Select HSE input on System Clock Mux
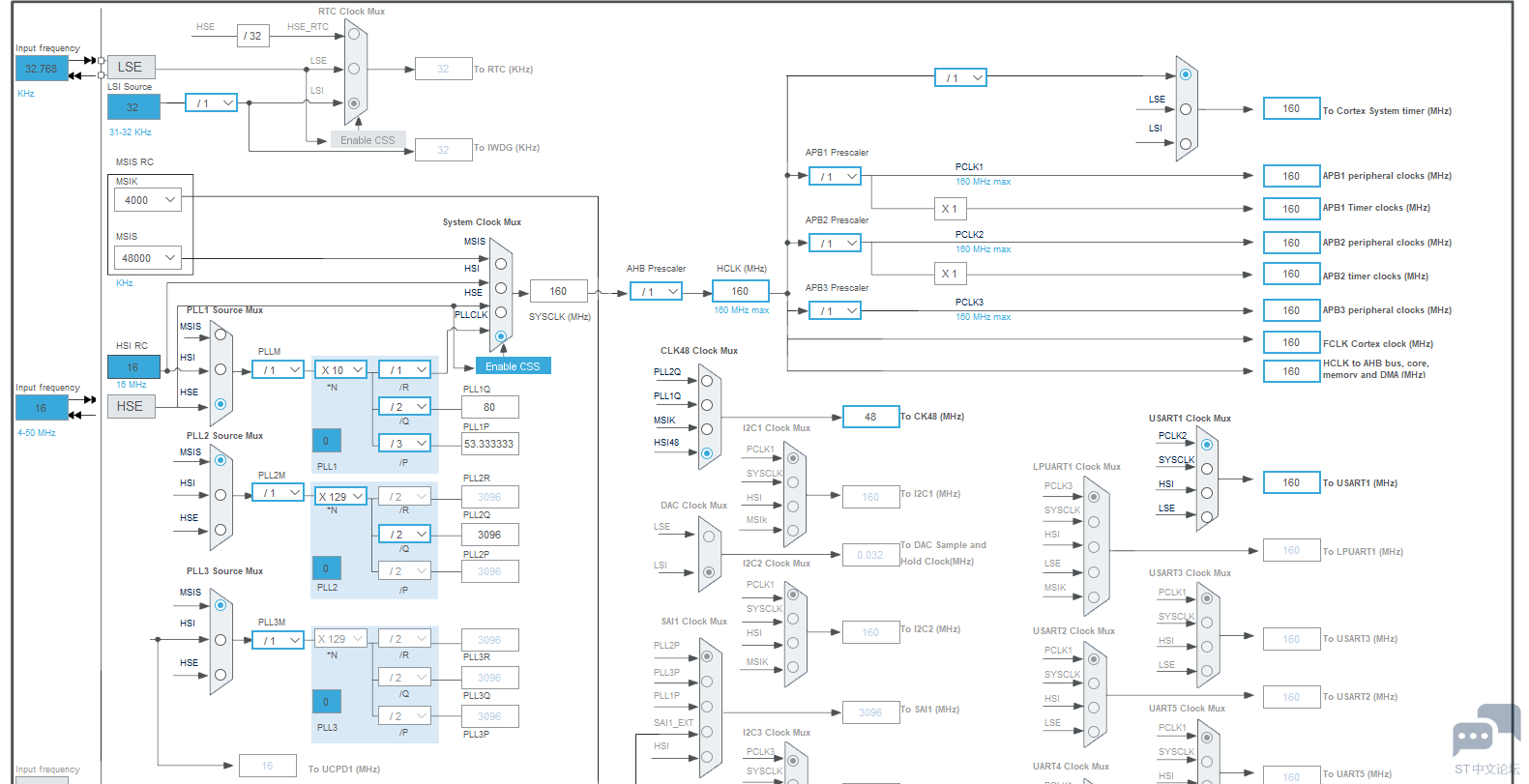This screenshot has width=1529, height=784. click(501, 312)
